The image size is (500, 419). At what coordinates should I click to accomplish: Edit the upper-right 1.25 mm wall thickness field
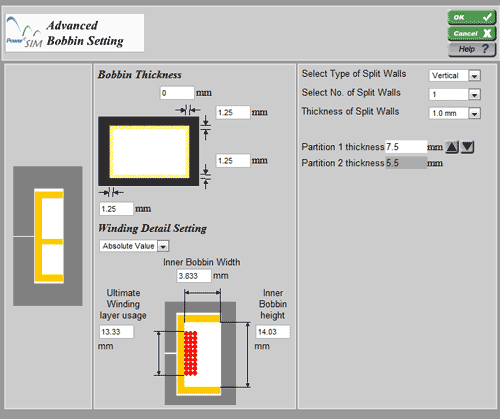(x=233, y=113)
